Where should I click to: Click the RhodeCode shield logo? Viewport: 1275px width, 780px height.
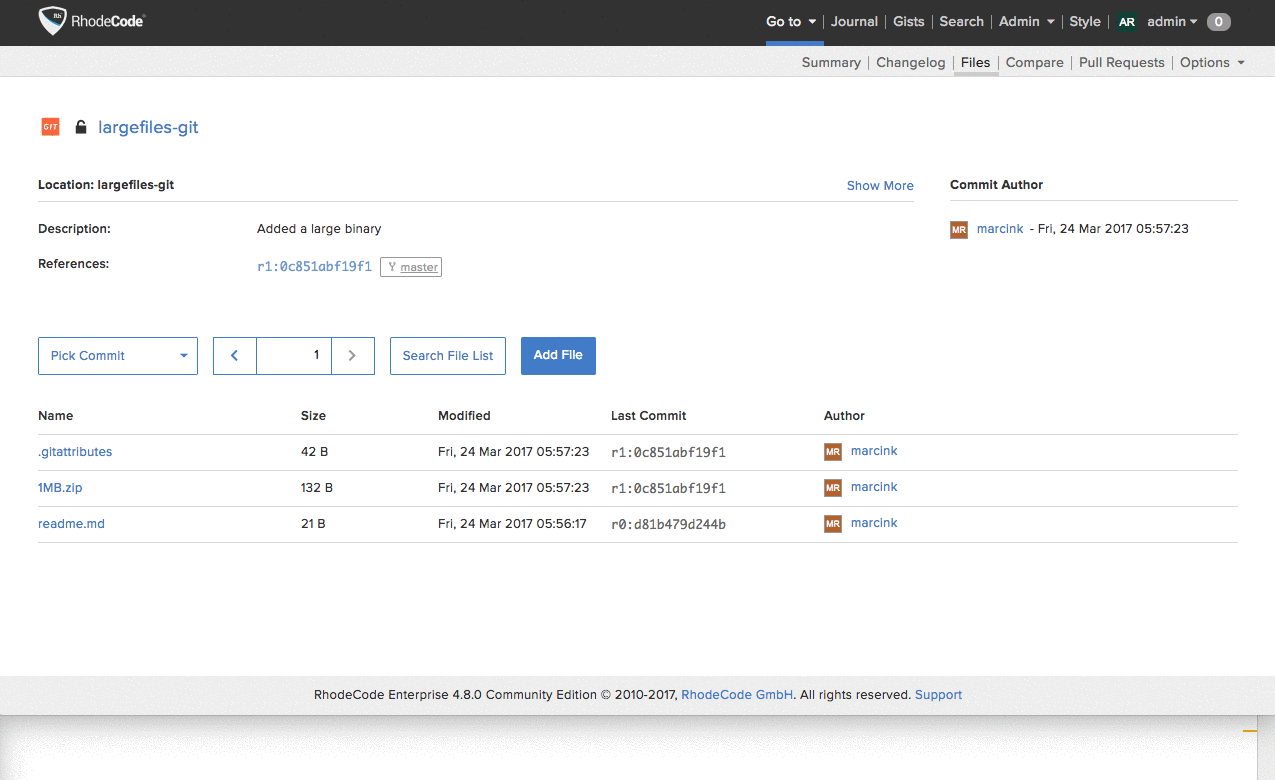[53, 21]
